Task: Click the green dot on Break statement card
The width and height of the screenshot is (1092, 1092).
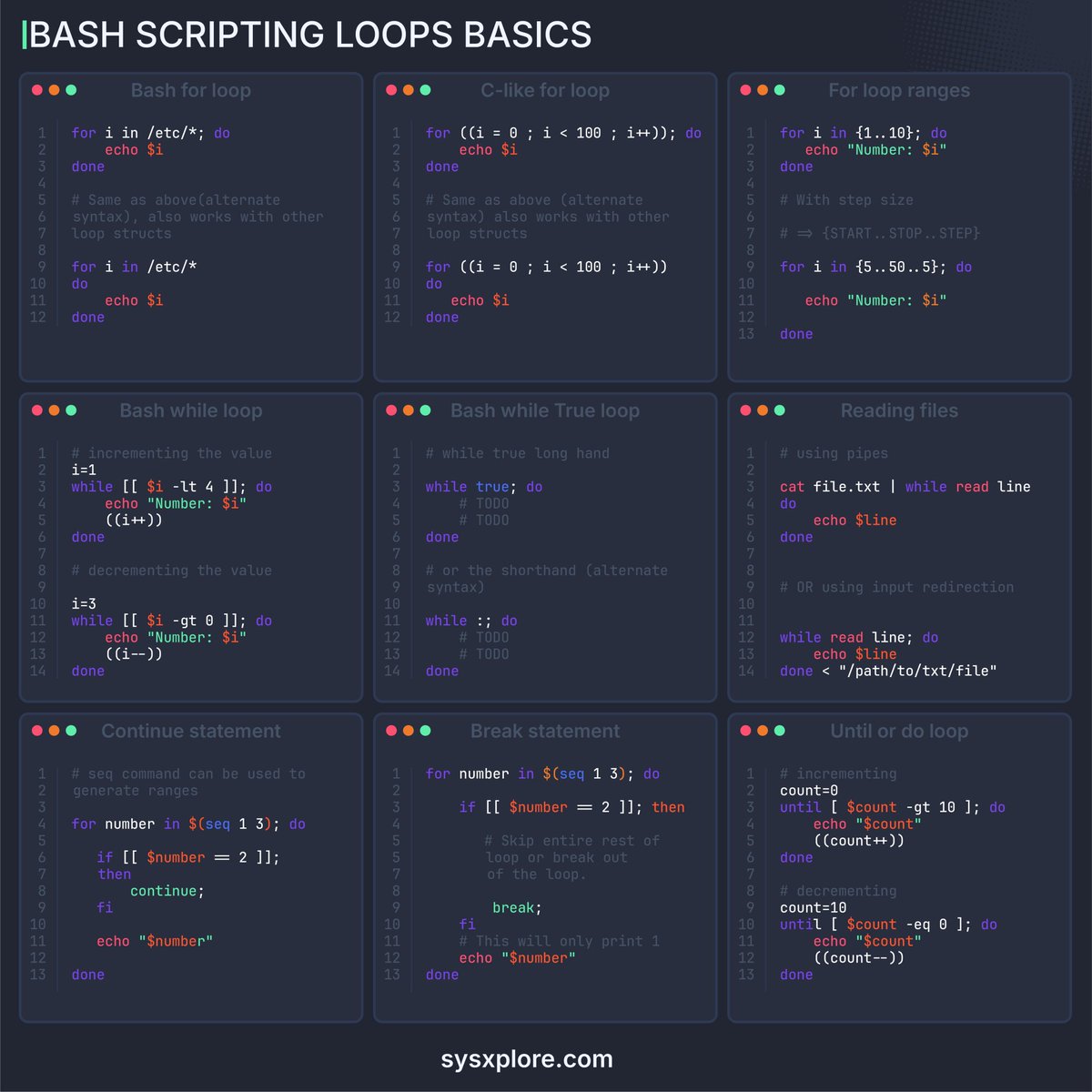Action: click(x=425, y=731)
